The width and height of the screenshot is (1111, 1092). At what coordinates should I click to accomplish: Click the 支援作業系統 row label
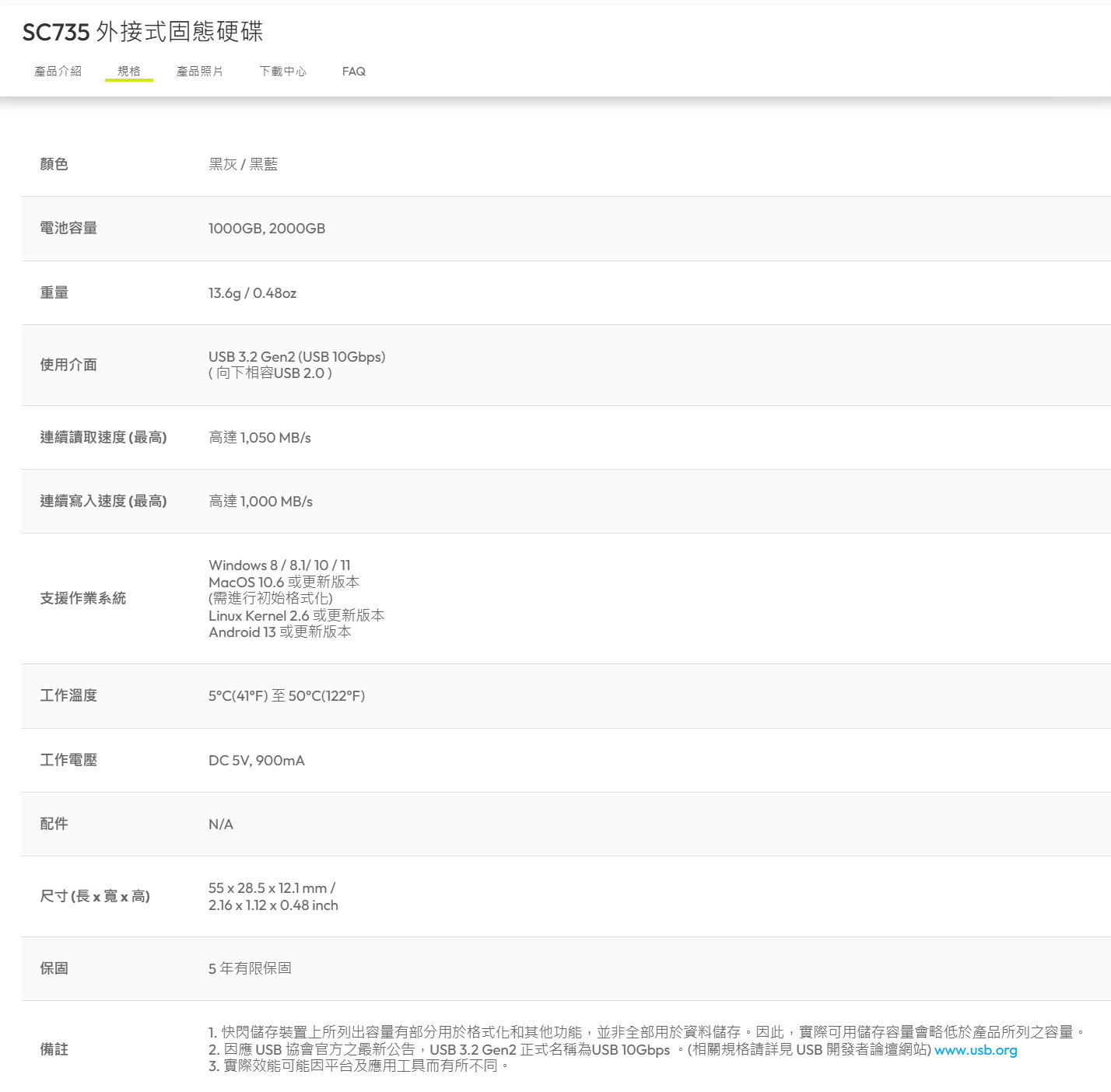tap(84, 598)
